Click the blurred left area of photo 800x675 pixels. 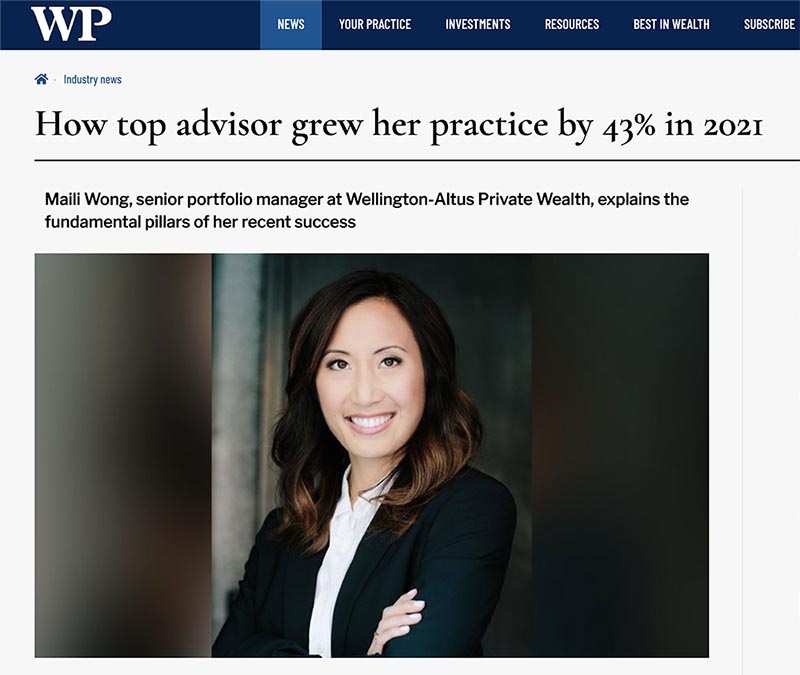[123, 455]
